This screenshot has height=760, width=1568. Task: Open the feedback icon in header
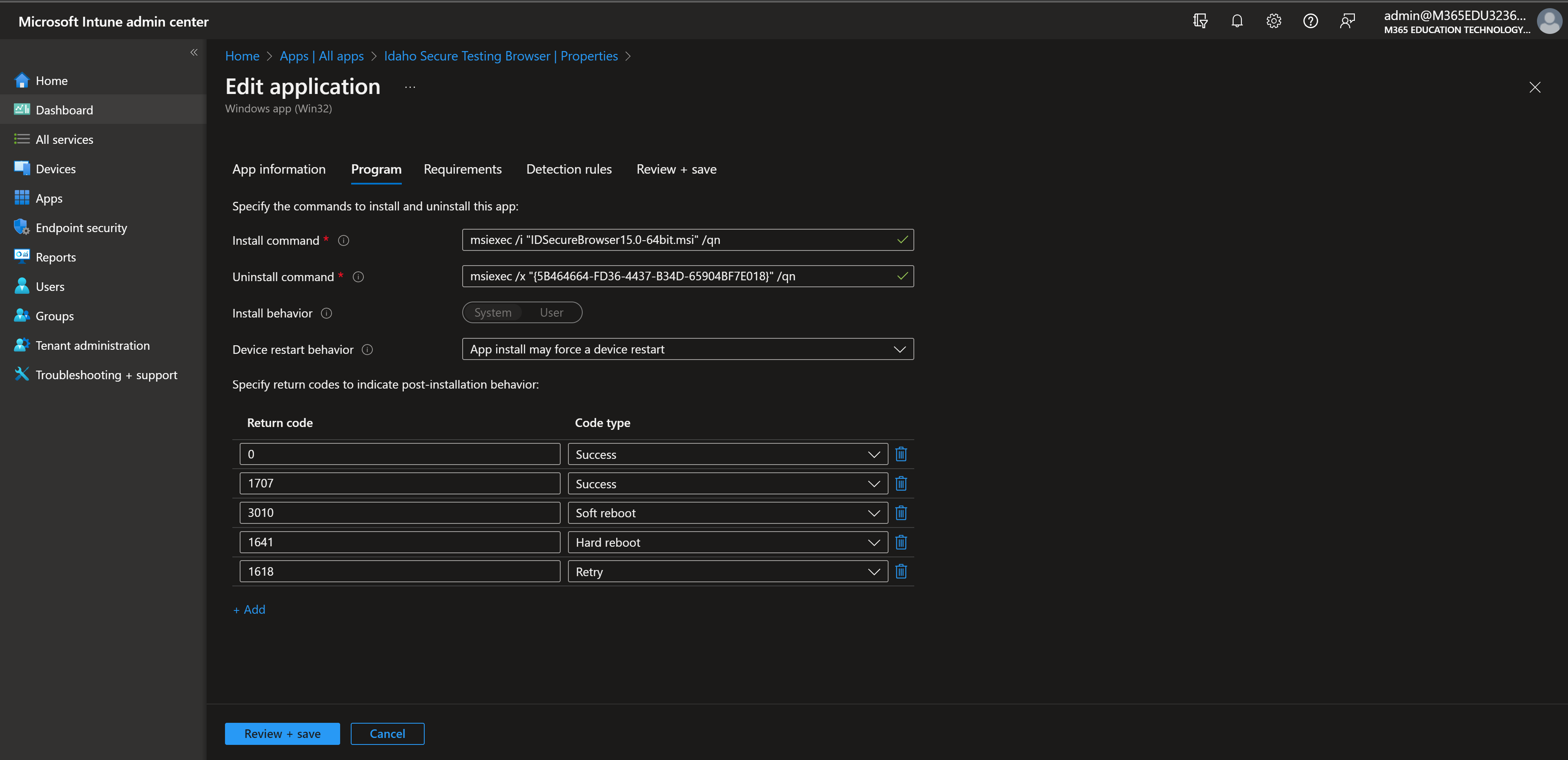1347,21
